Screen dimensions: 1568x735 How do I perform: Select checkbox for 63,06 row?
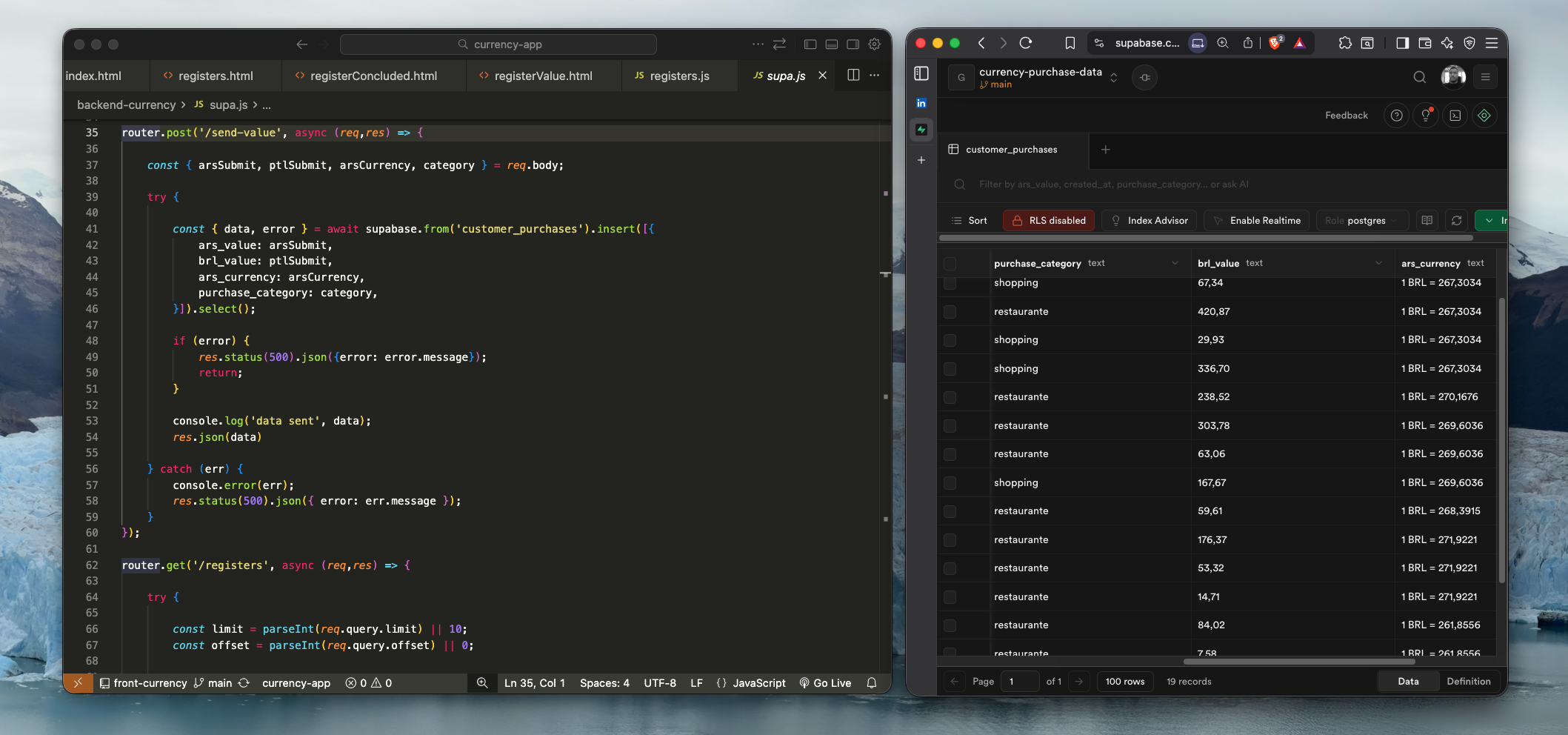(x=950, y=454)
